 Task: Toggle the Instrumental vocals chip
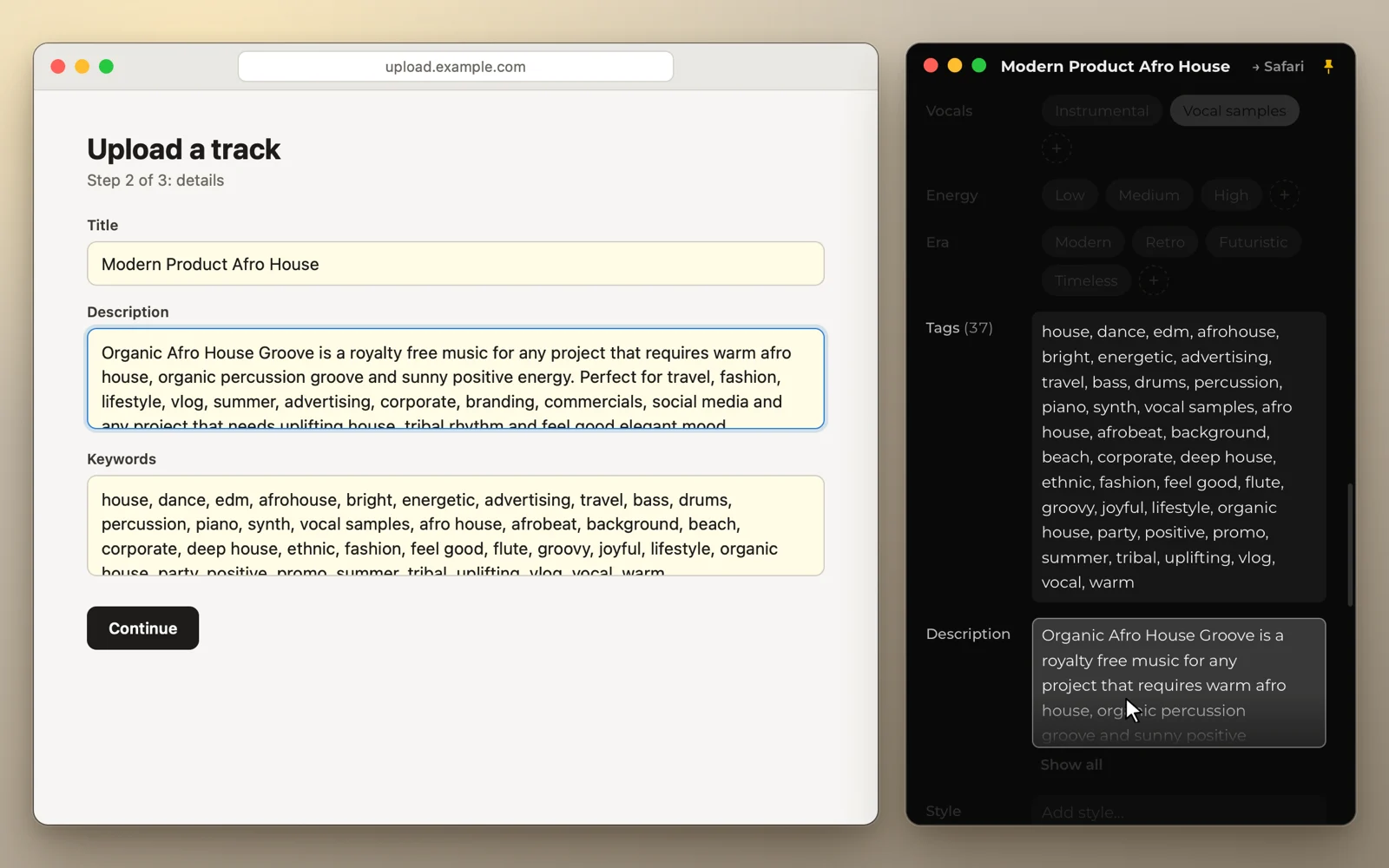click(1102, 111)
